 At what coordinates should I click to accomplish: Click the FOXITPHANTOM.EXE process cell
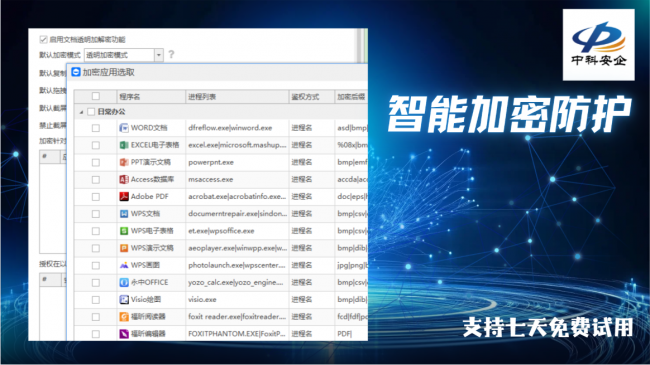click(x=237, y=334)
